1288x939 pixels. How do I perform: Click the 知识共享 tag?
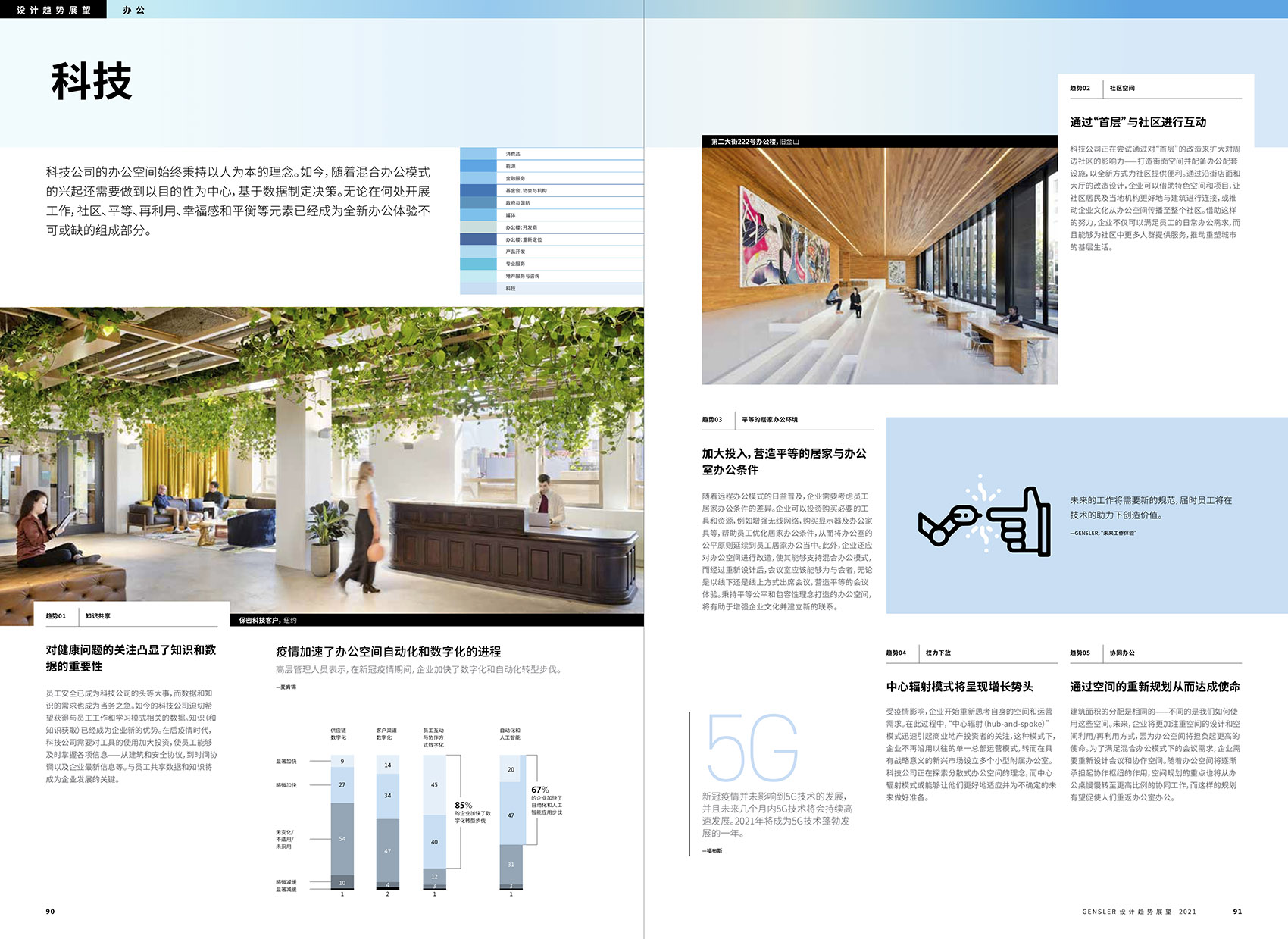click(x=98, y=616)
